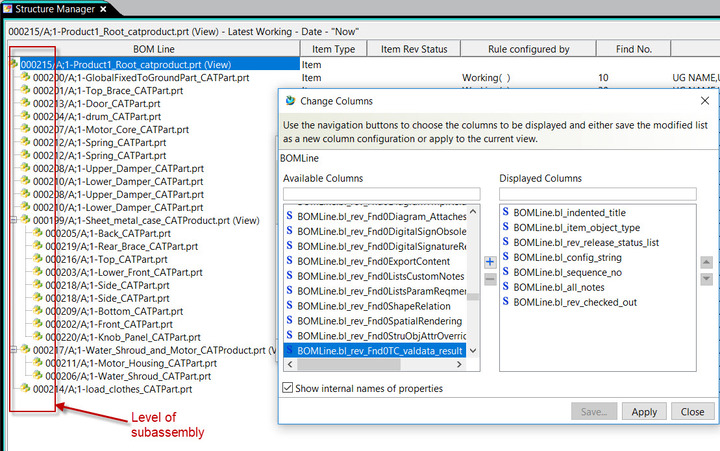Image resolution: width=720 pixels, height=451 pixels.
Task: Click the Find No. column header
Action: 634,49
